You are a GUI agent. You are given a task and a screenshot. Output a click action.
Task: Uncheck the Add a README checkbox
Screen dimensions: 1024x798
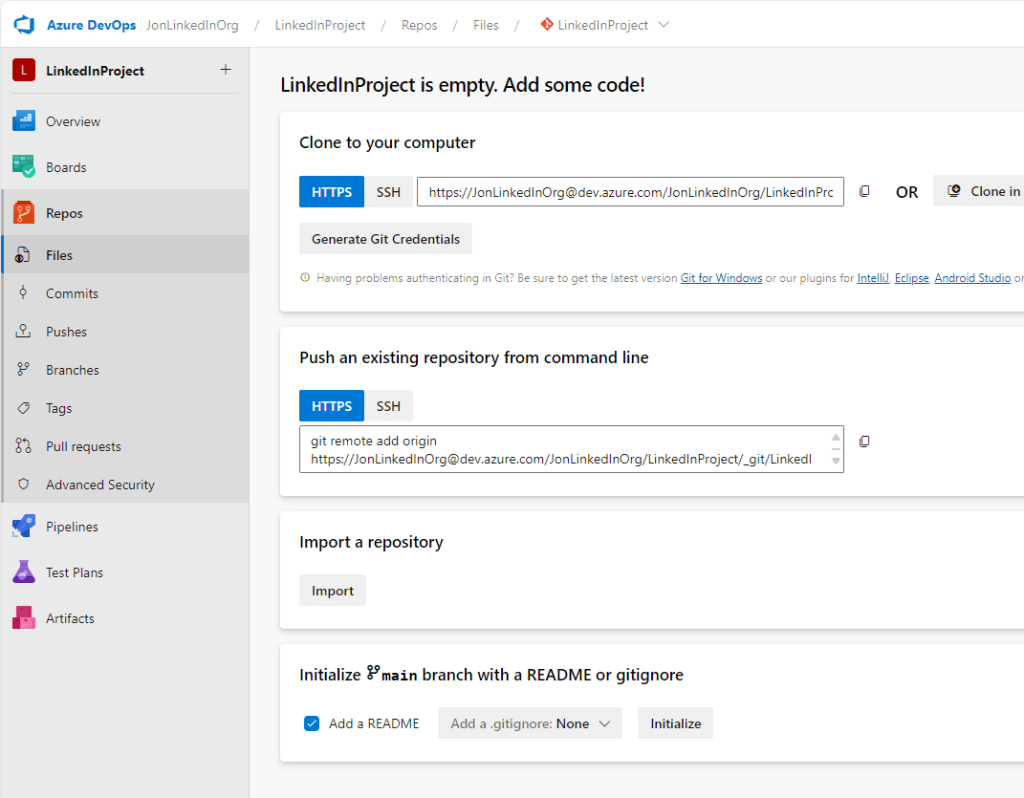pos(311,723)
